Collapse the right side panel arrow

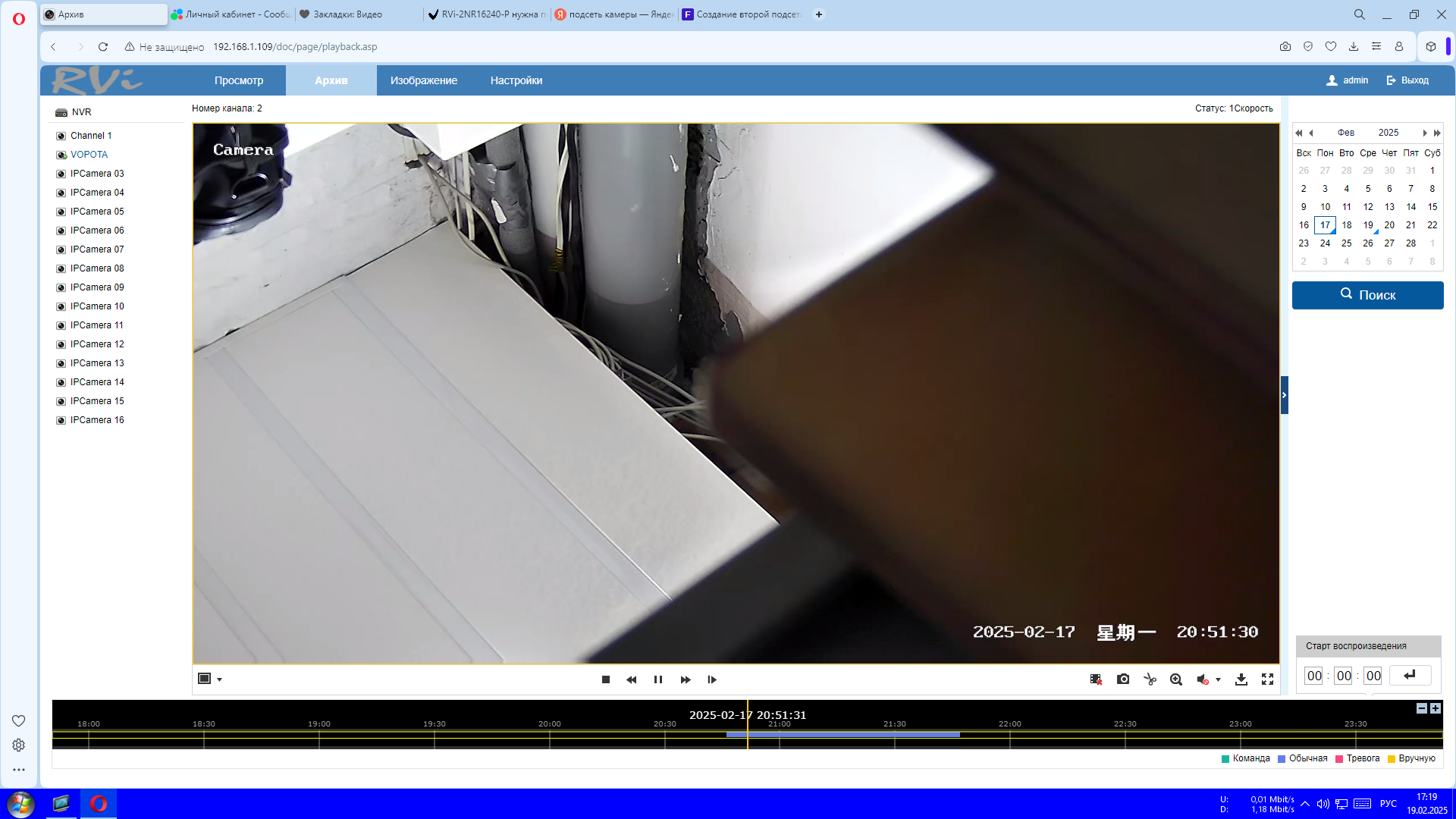point(1284,395)
